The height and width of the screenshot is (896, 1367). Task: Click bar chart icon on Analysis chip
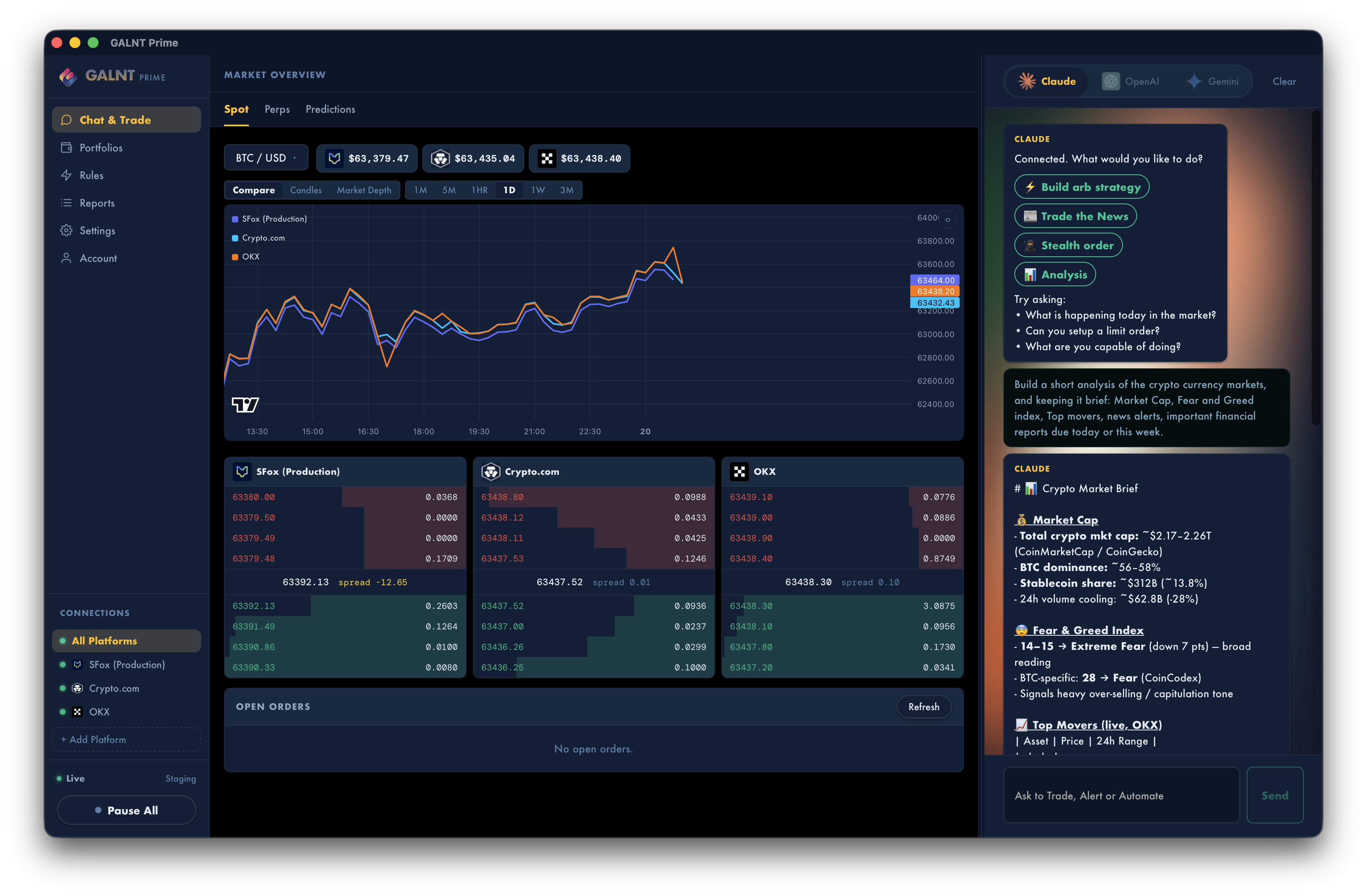[1031, 275]
